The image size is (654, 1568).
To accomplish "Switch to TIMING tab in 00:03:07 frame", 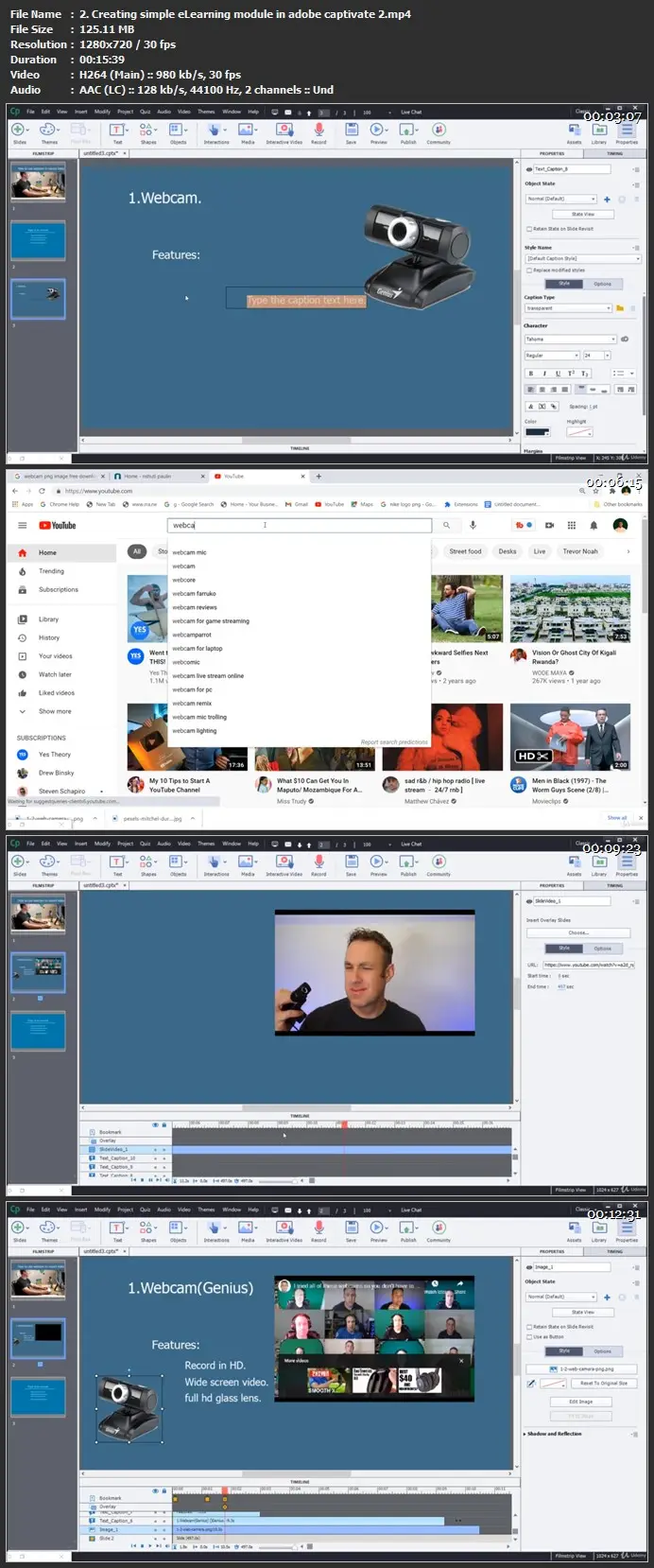I will pyautogui.click(x=615, y=153).
